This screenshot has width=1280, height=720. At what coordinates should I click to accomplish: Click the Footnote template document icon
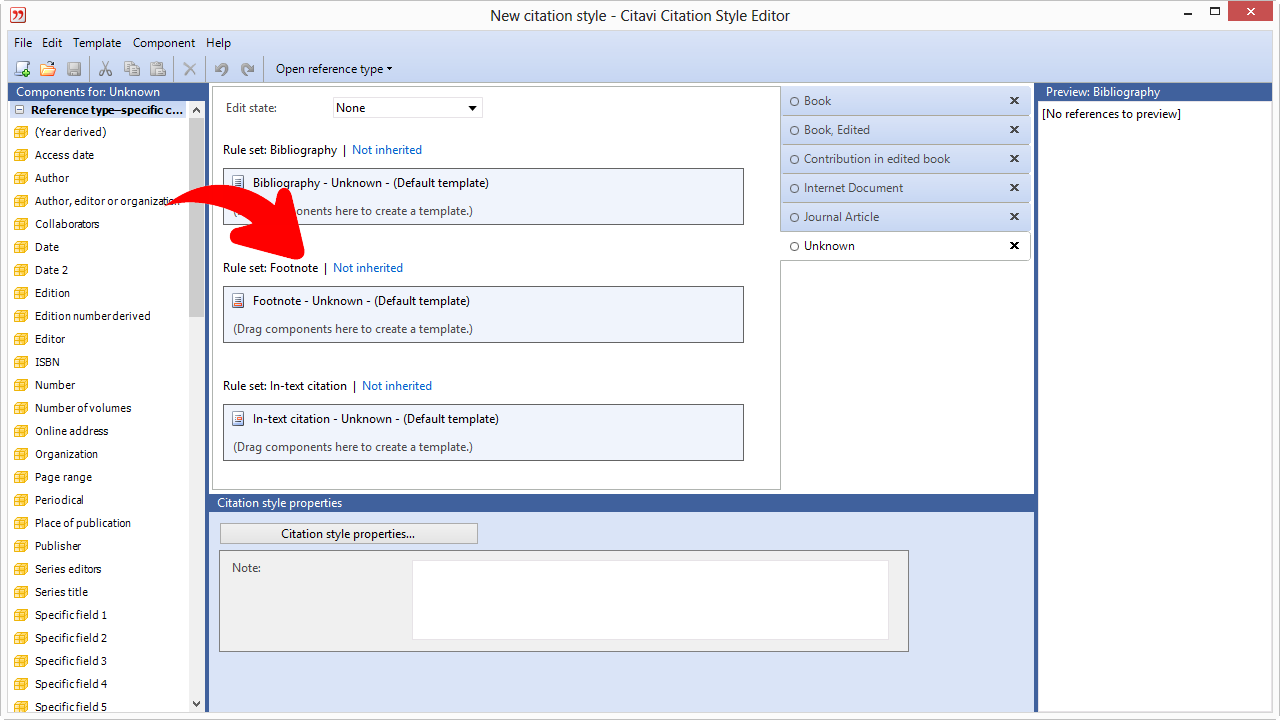pos(238,301)
